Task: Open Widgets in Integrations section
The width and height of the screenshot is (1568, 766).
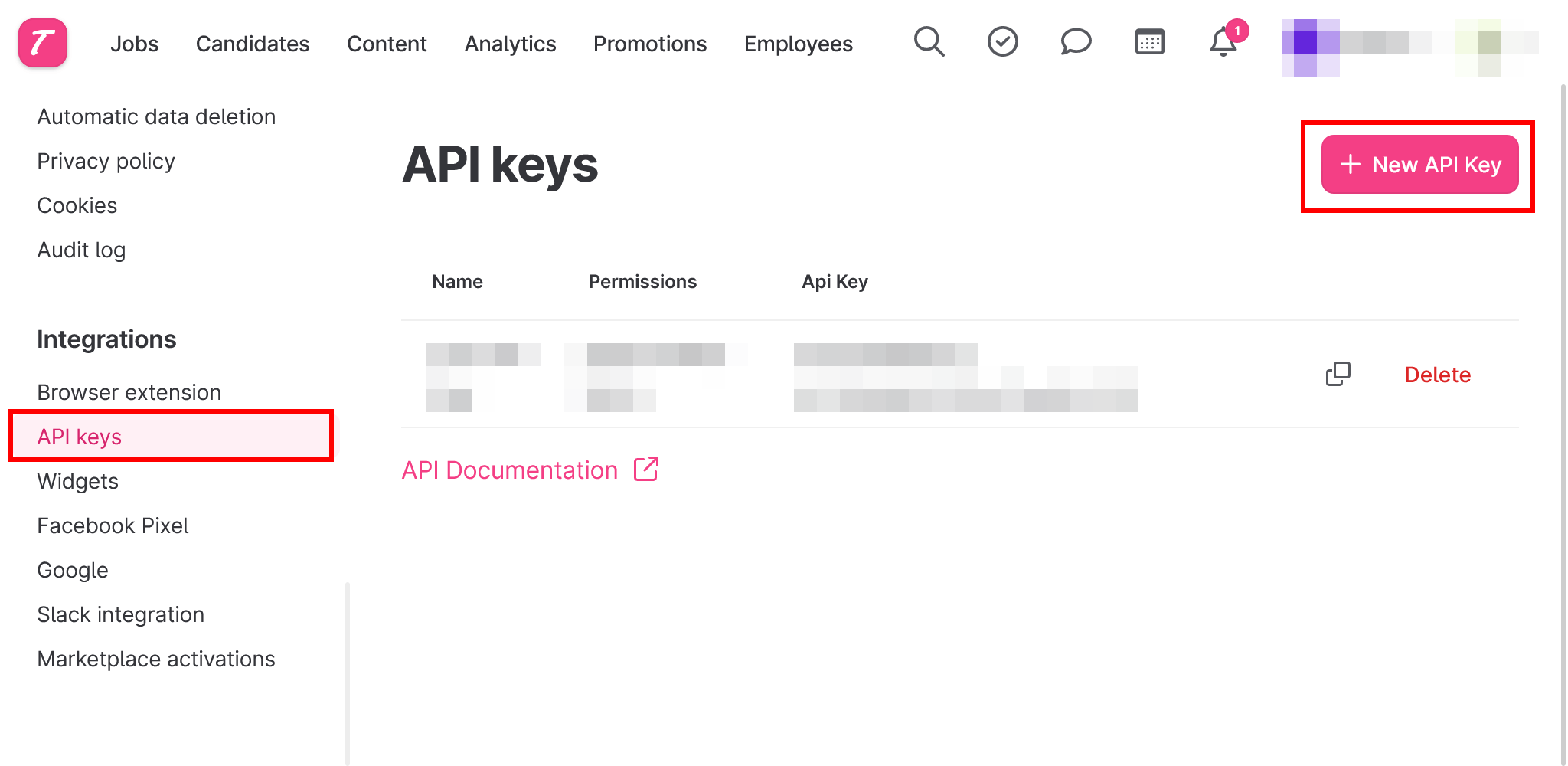Action: click(78, 481)
